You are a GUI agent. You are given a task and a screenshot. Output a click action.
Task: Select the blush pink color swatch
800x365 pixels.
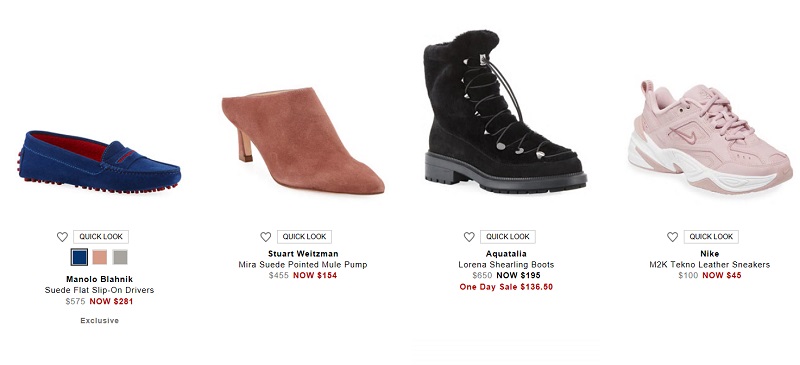click(100, 257)
